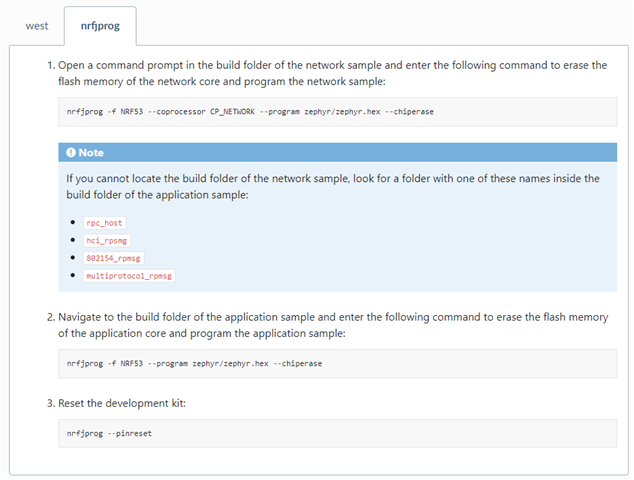Click bullet before multiprotocol_rpmsg item
The height and width of the screenshot is (480, 634).
[x=73, y=275]
